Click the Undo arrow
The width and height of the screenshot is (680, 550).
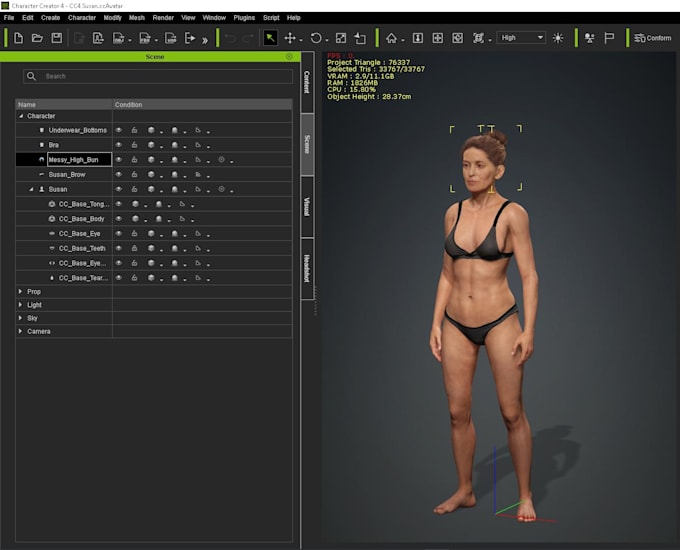[x=231, y=38]
